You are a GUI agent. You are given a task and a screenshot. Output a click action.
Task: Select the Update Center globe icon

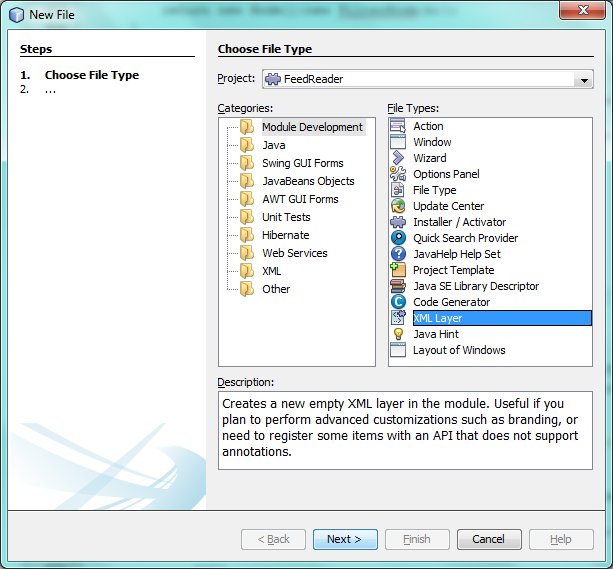(x=398, y=206)
